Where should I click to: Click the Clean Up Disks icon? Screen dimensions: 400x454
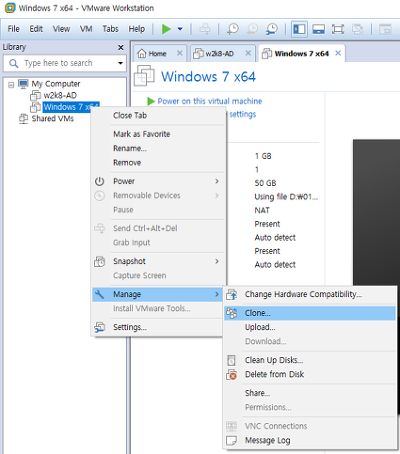[231, 360]
